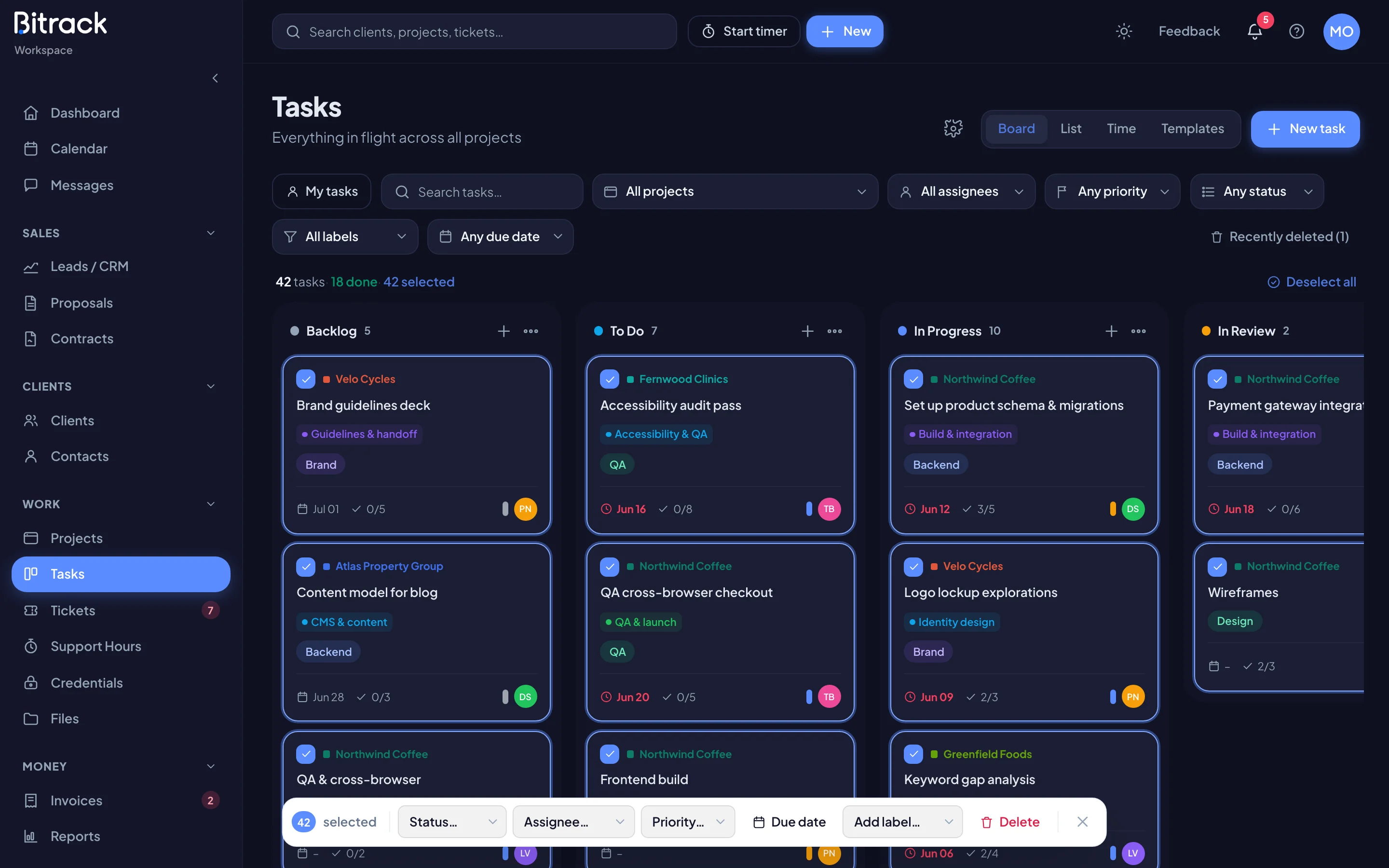Uncheck Wireframes card
This screenshot has height=868, width=1389.
pyautogui.click(x=1217, y=567)
